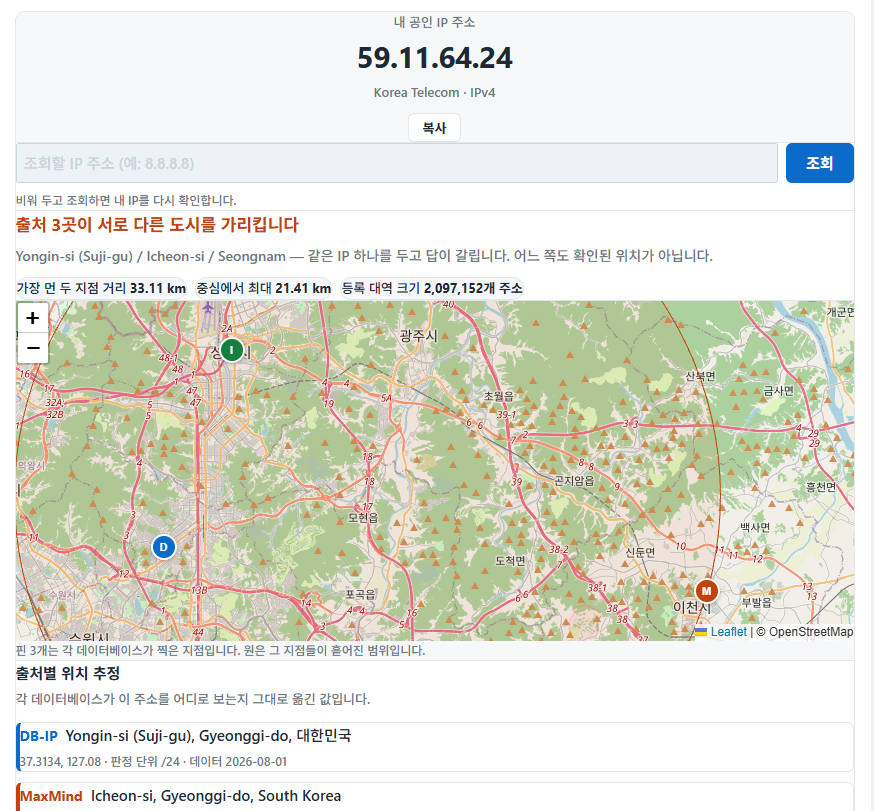The image size is (874, 811).
Task: Click the airport icon on the map
Action: [x=208, y=307]
